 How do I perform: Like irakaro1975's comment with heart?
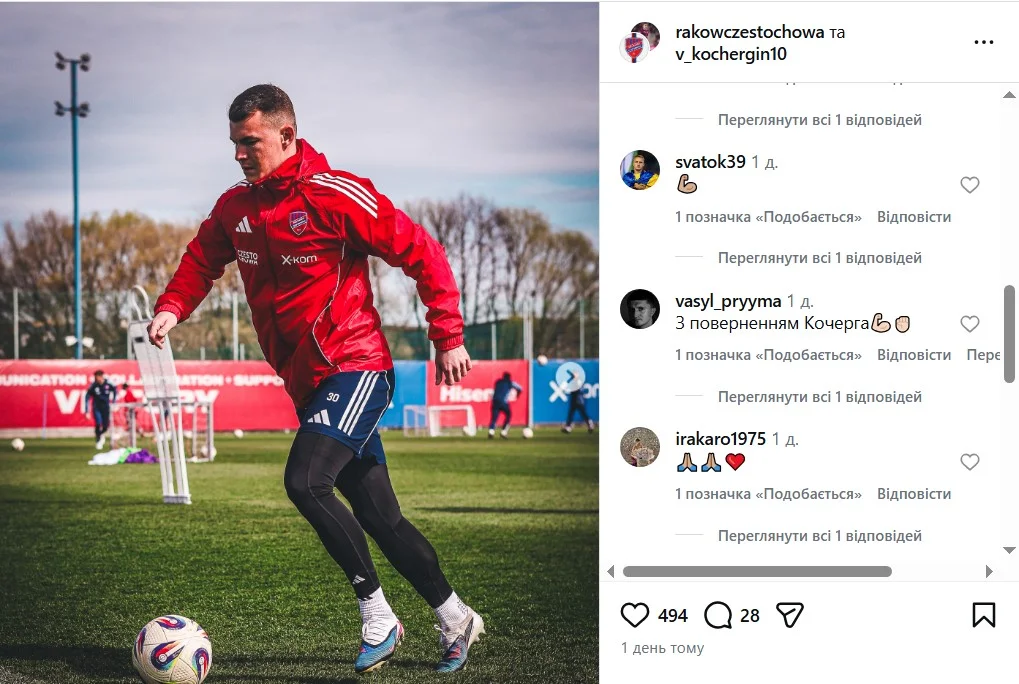[970, 462]
